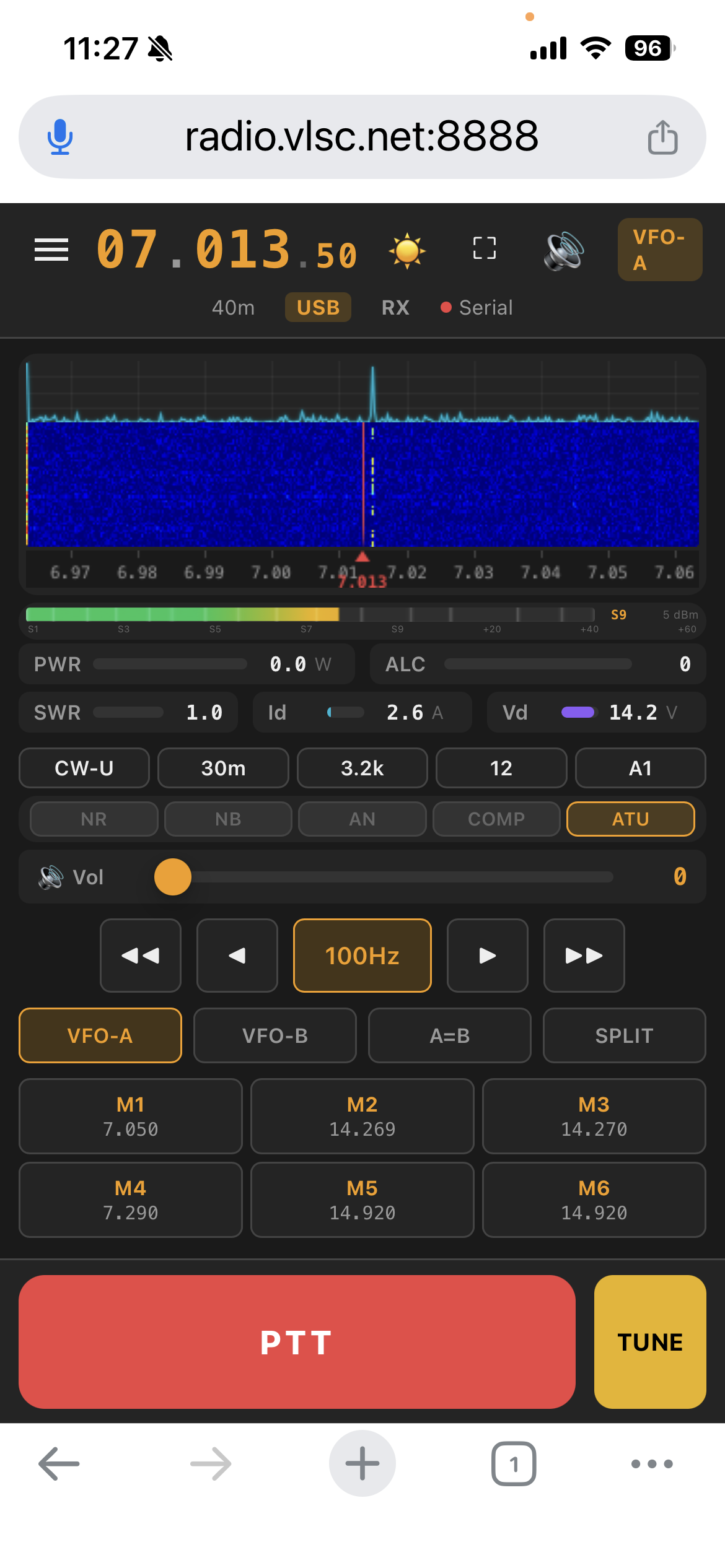Step frequency up with single right arrow

488,956
